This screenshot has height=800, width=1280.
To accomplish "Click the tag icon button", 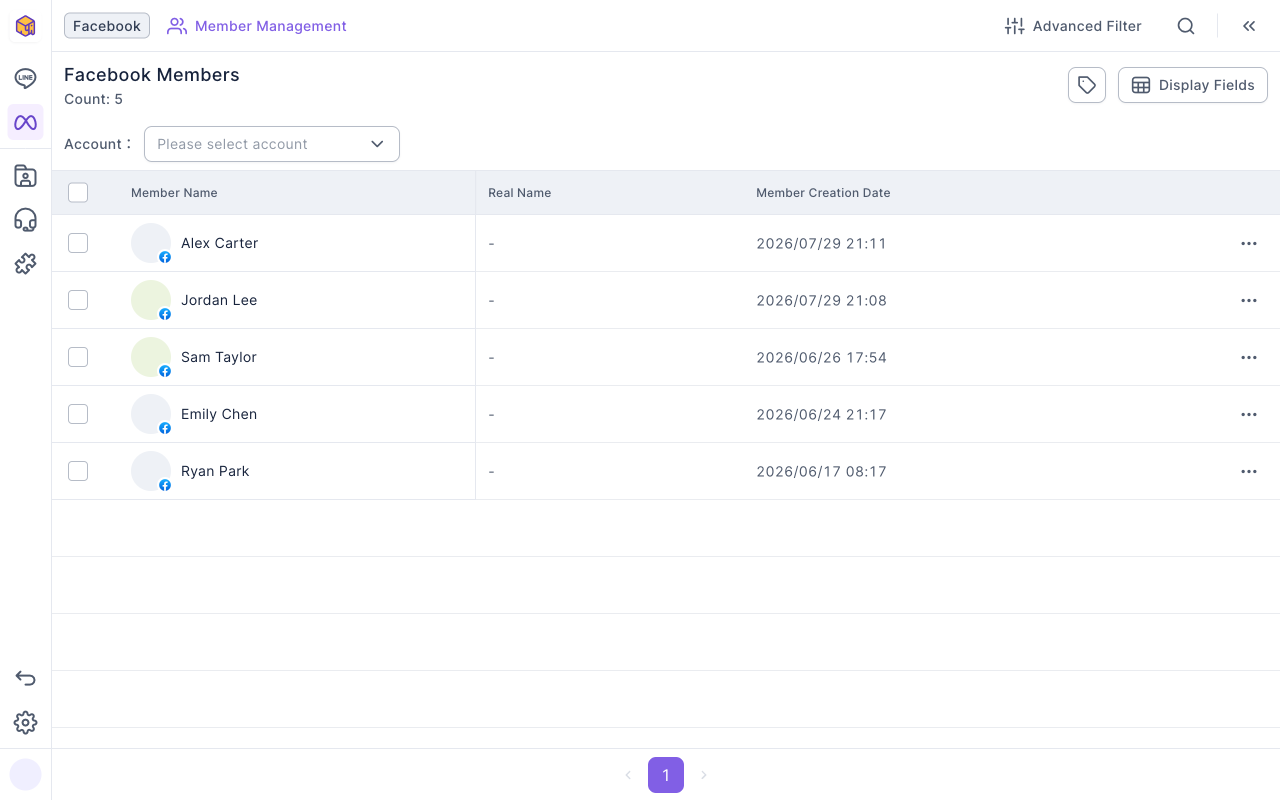I will click(1087, 85).
